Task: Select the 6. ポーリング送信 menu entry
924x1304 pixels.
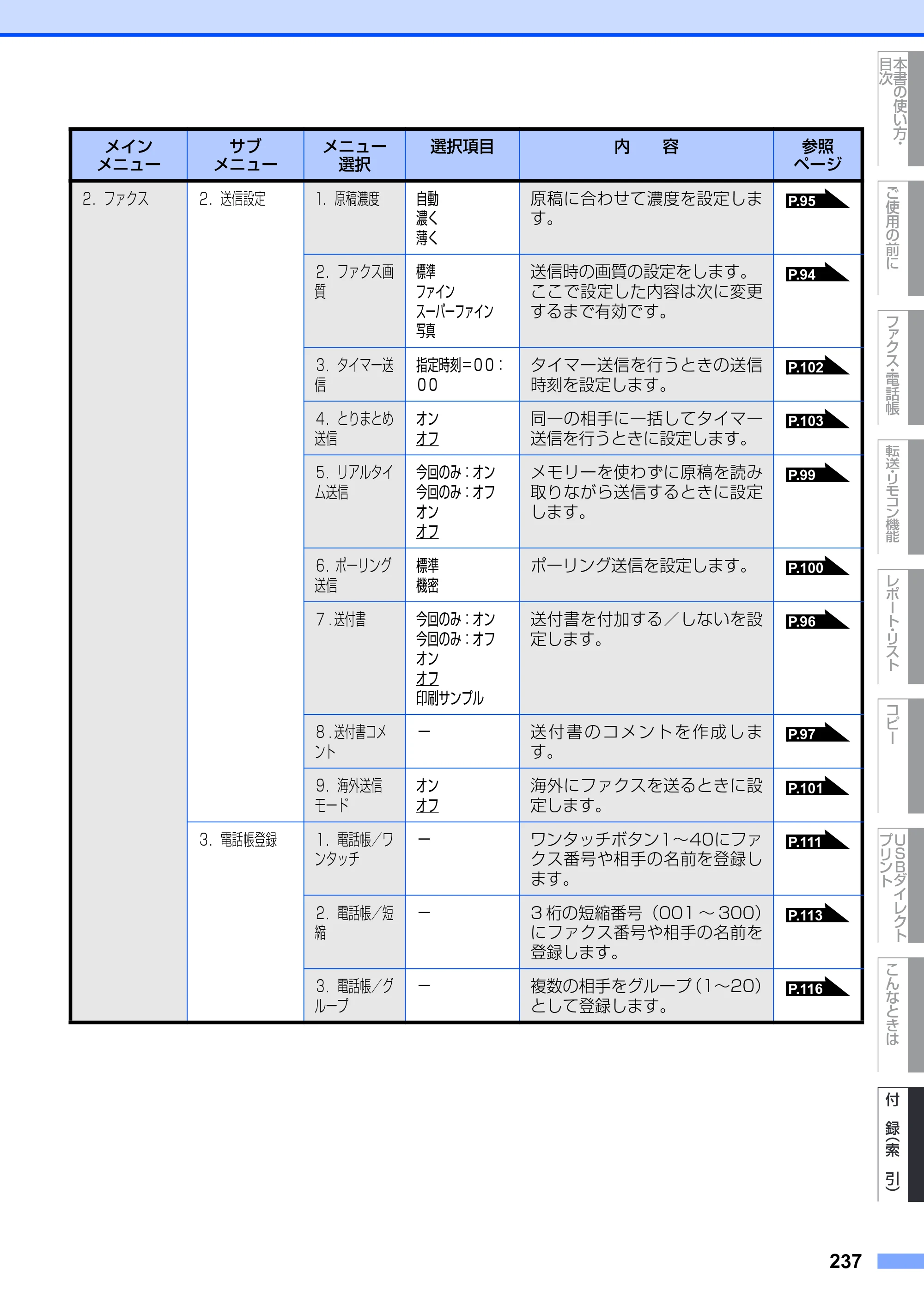Action: tap(354, 575)
